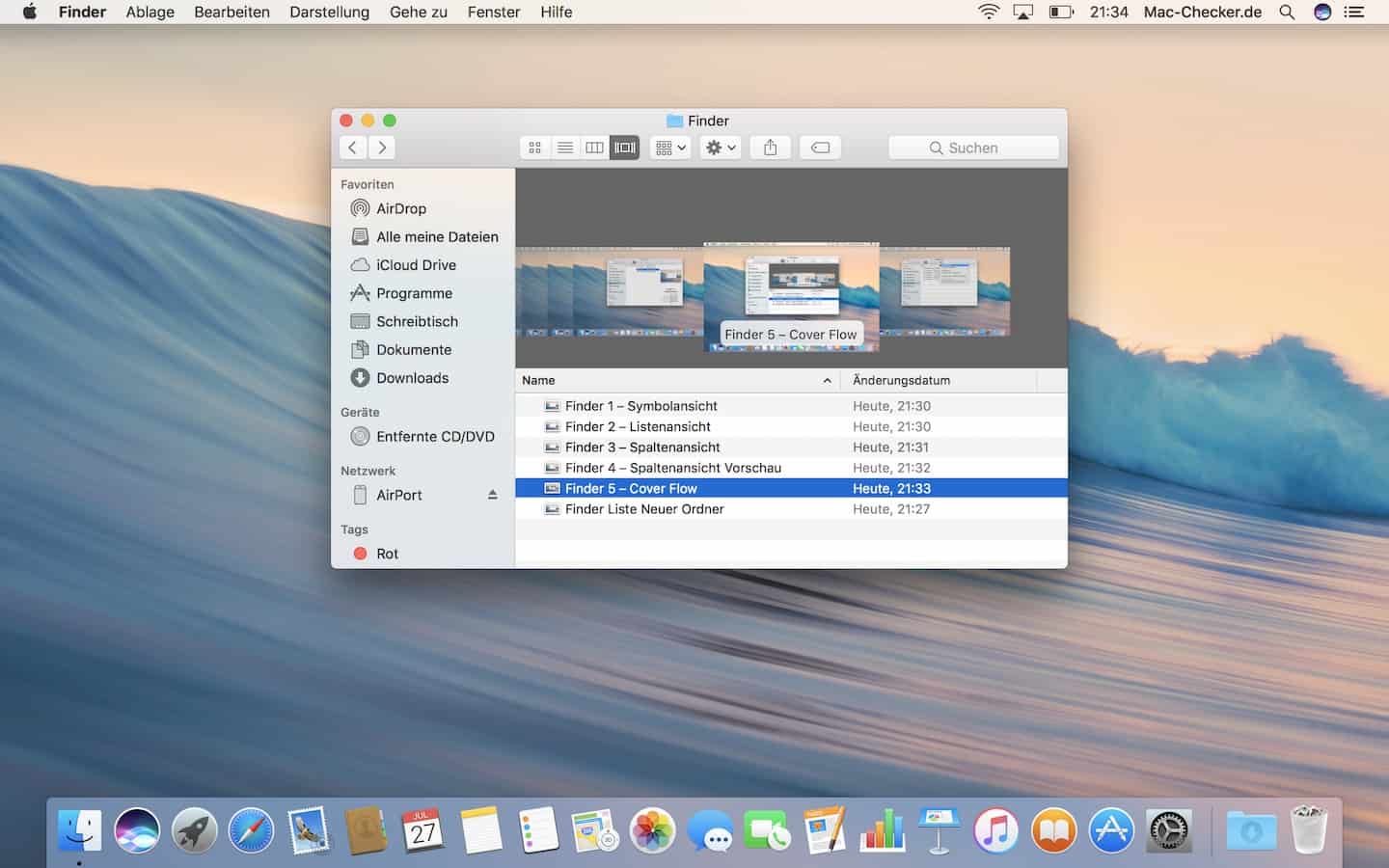Switch to list view in Finder toolbar
This screenshot has height=868, width=1389.
(x=565, y=148)
